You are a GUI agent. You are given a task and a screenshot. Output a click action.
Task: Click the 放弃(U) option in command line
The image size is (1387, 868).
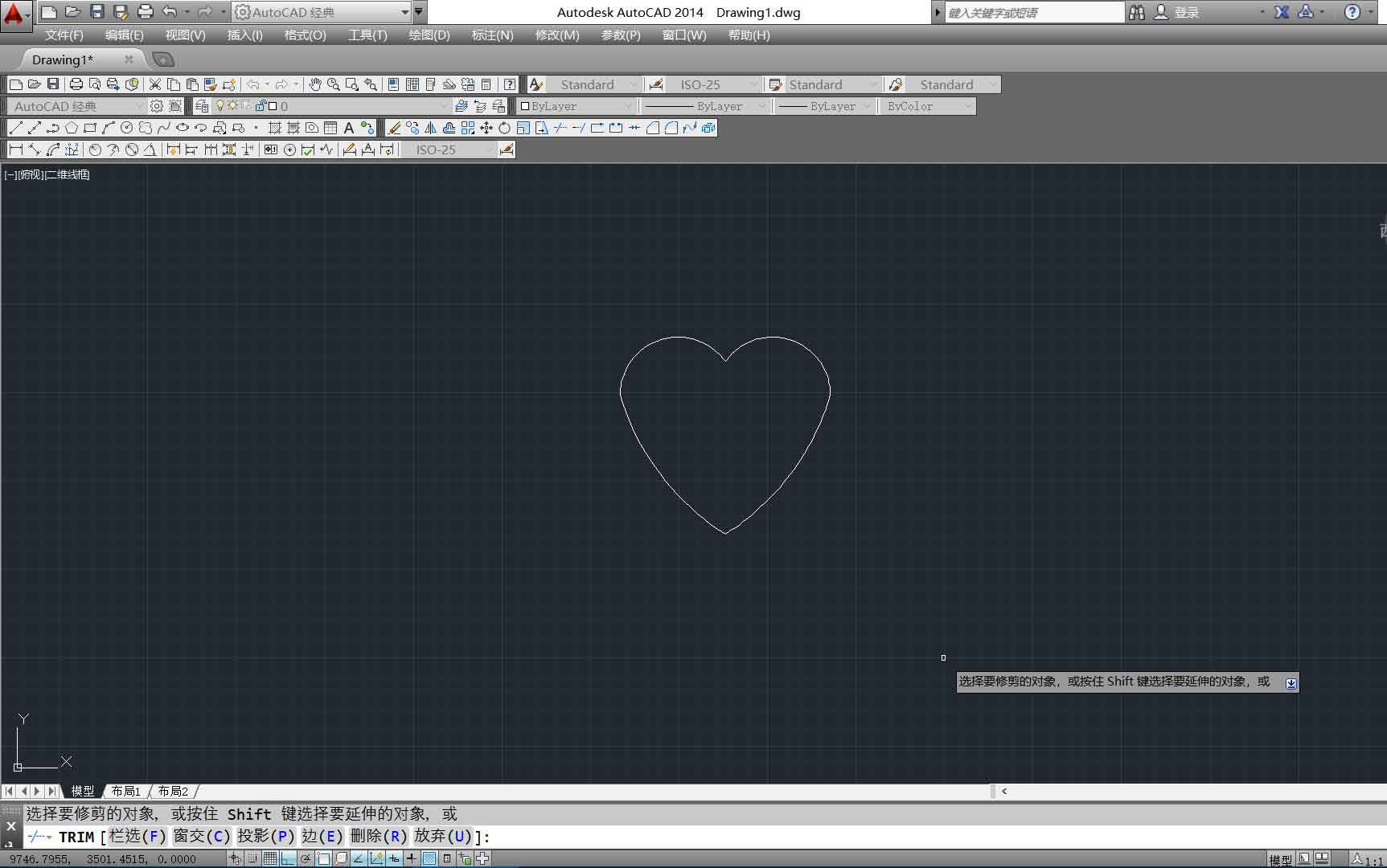[x=442, y=837]
